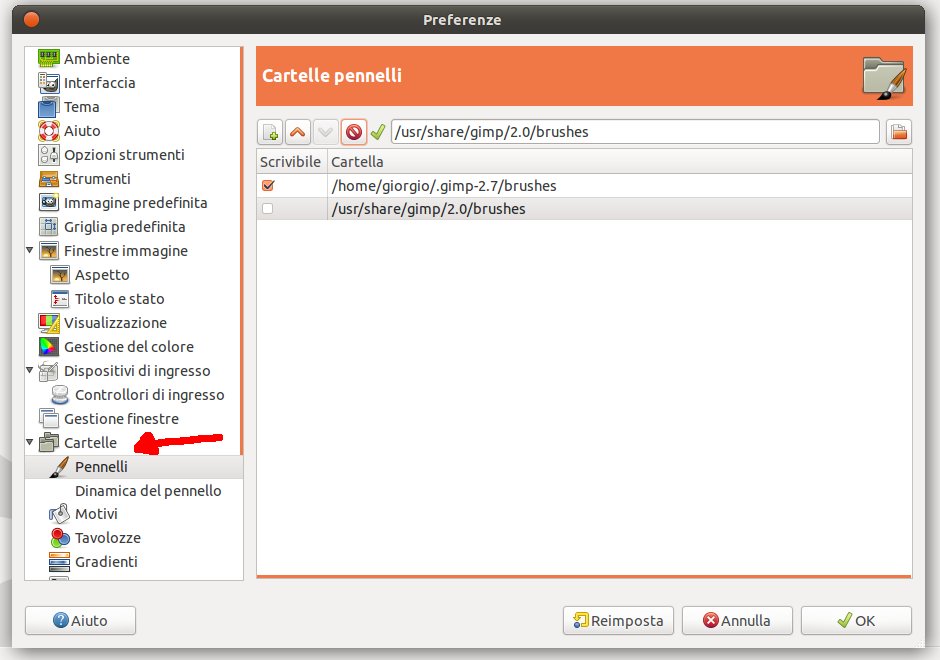This screenshot has width=940, height=660.
Task: Click the Gestione del colore icon
Action: click(x=49, y=346)
